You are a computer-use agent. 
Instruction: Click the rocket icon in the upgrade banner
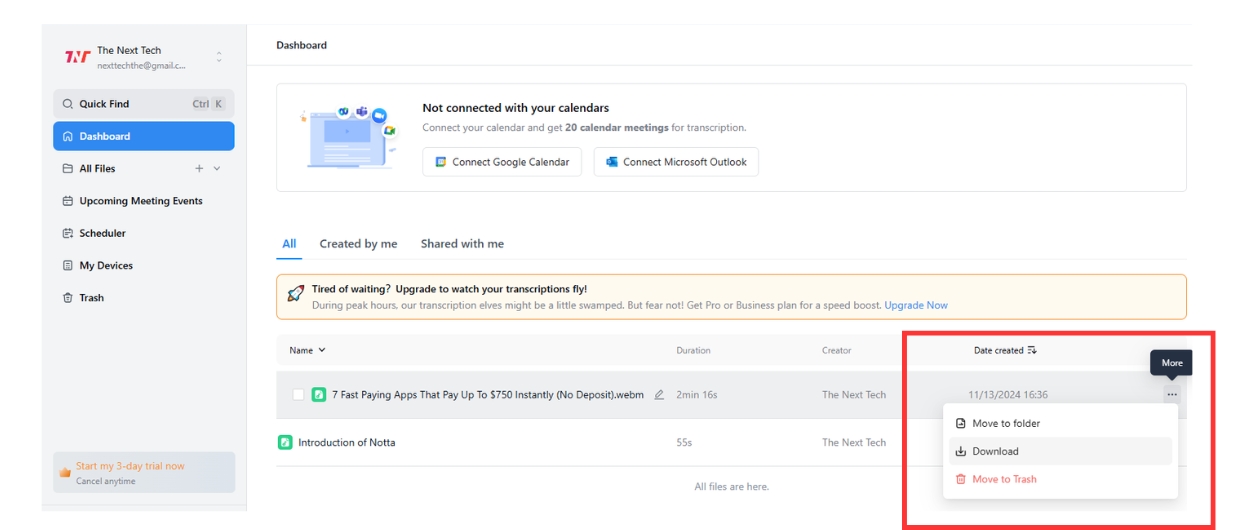296,294
